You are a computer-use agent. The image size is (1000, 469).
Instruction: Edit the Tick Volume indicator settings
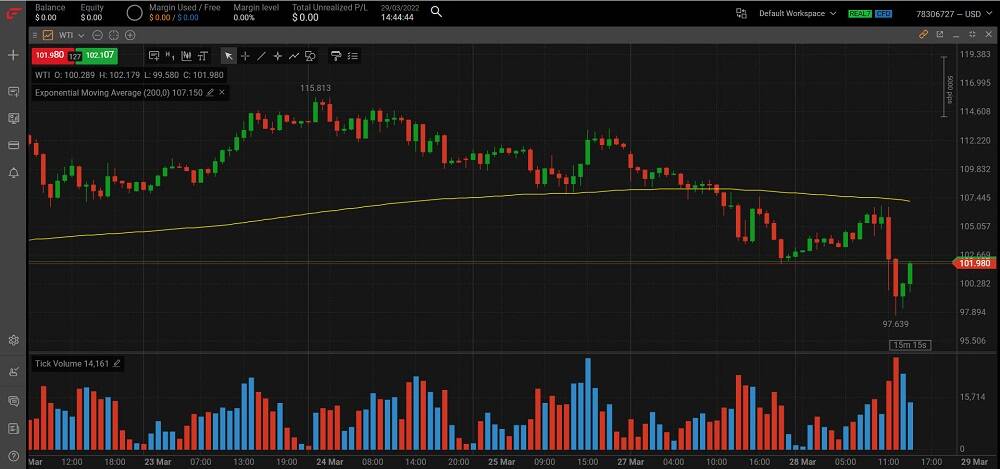coord(117,363)
